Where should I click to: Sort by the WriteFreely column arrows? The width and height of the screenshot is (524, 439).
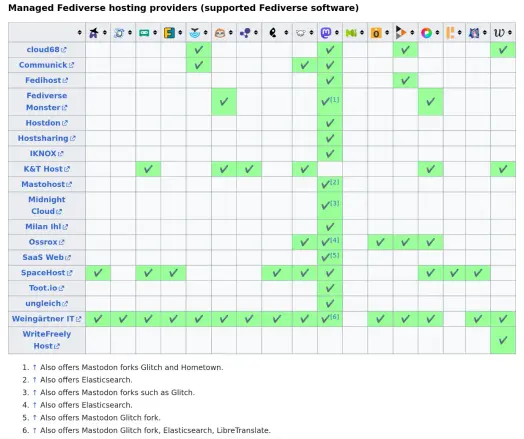click(x=510, y=32)
